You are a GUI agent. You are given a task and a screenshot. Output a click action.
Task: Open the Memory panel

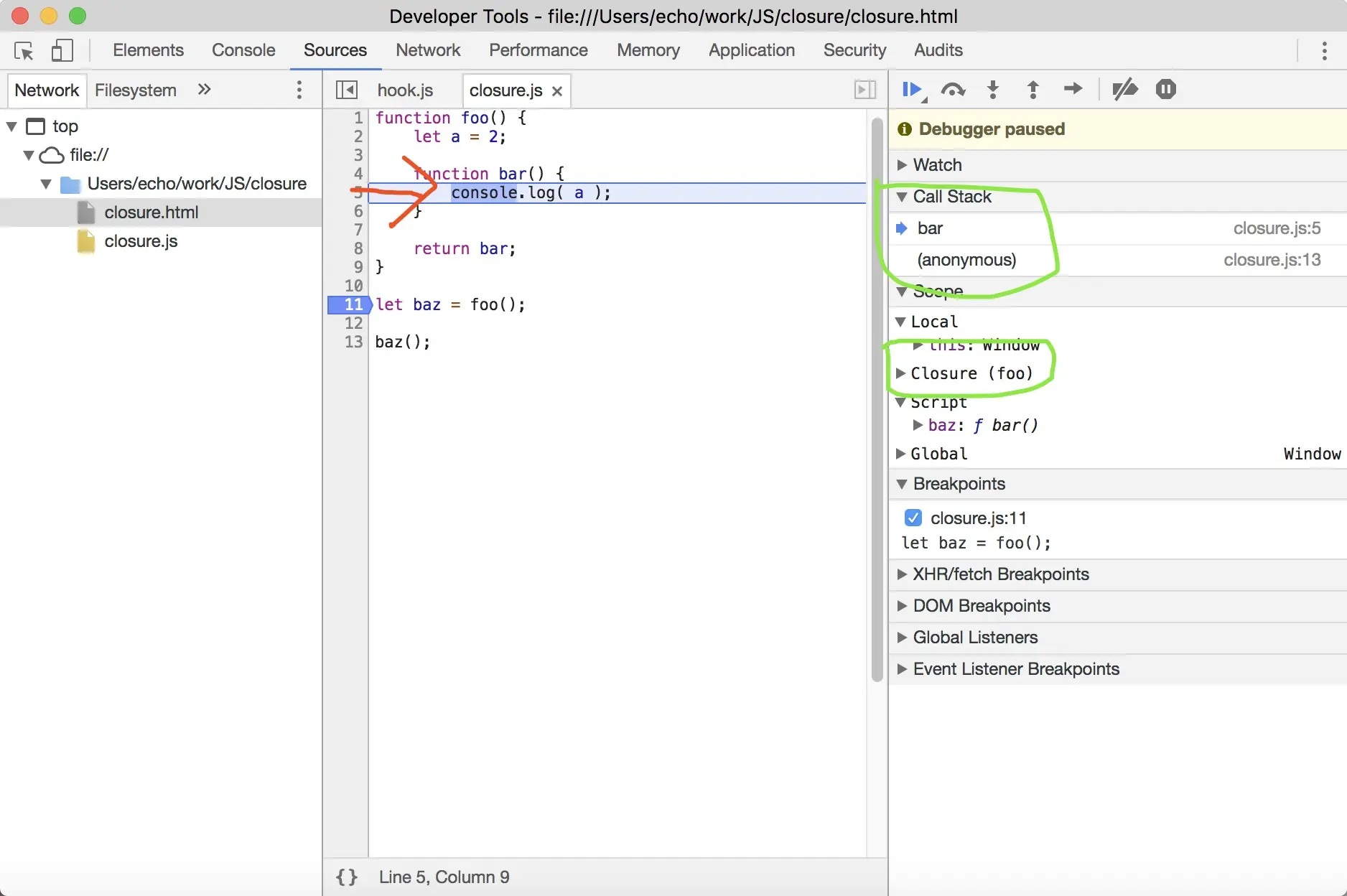point(648,50)
